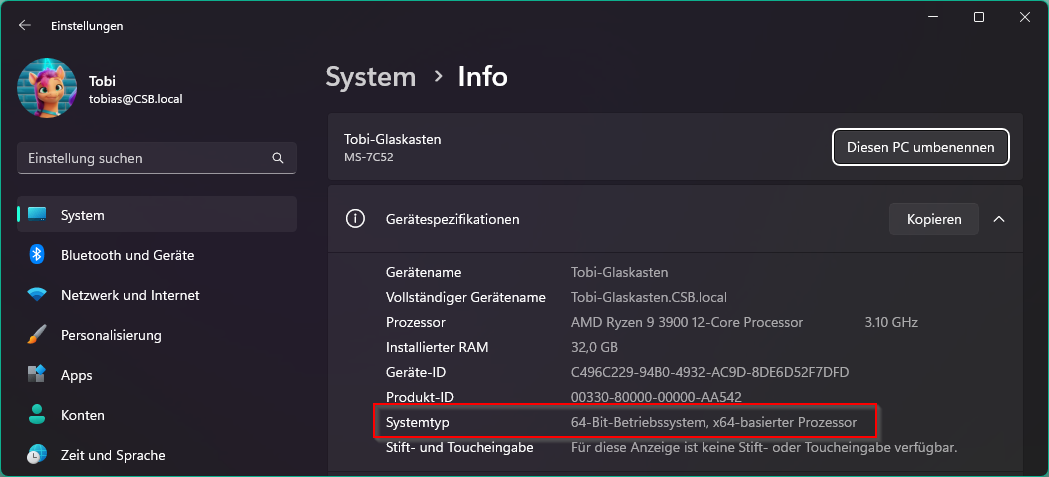Click the Einstellungen window title
Viewport: 1049px width, 477px height.
point(87,25)
